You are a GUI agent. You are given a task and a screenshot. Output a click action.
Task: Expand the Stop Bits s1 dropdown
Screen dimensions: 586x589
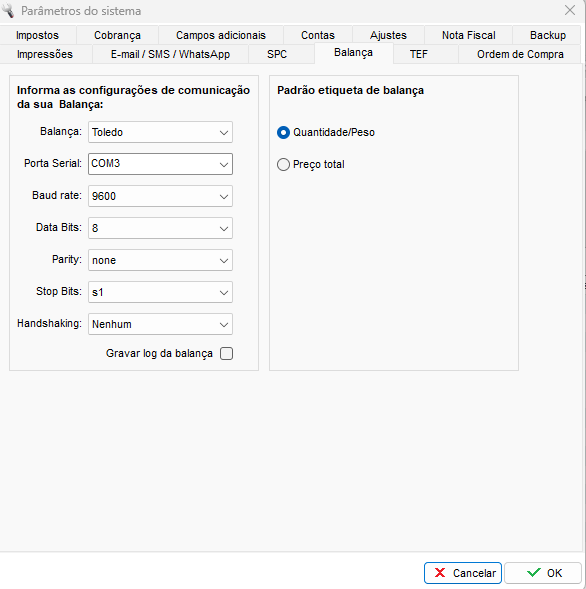[160, 292]
